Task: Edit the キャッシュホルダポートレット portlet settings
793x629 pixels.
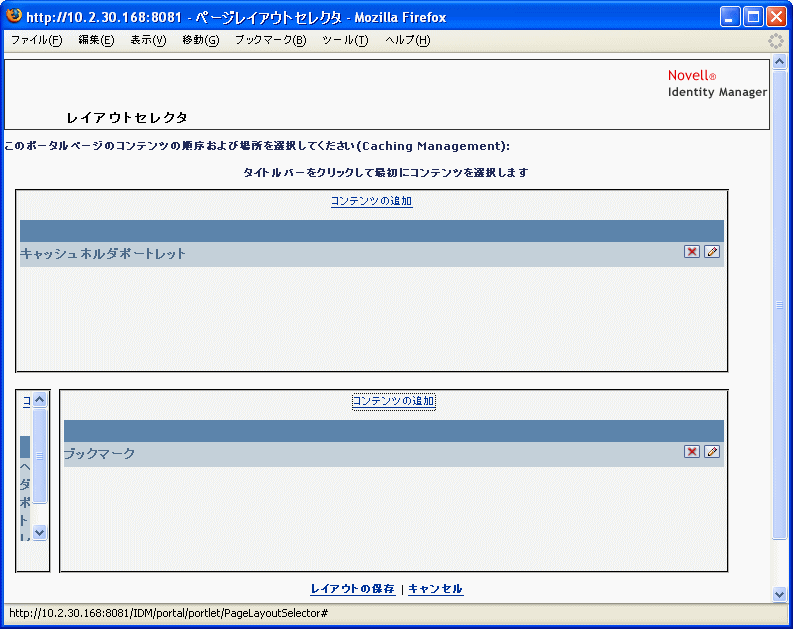Action: (x=712, y=252)
